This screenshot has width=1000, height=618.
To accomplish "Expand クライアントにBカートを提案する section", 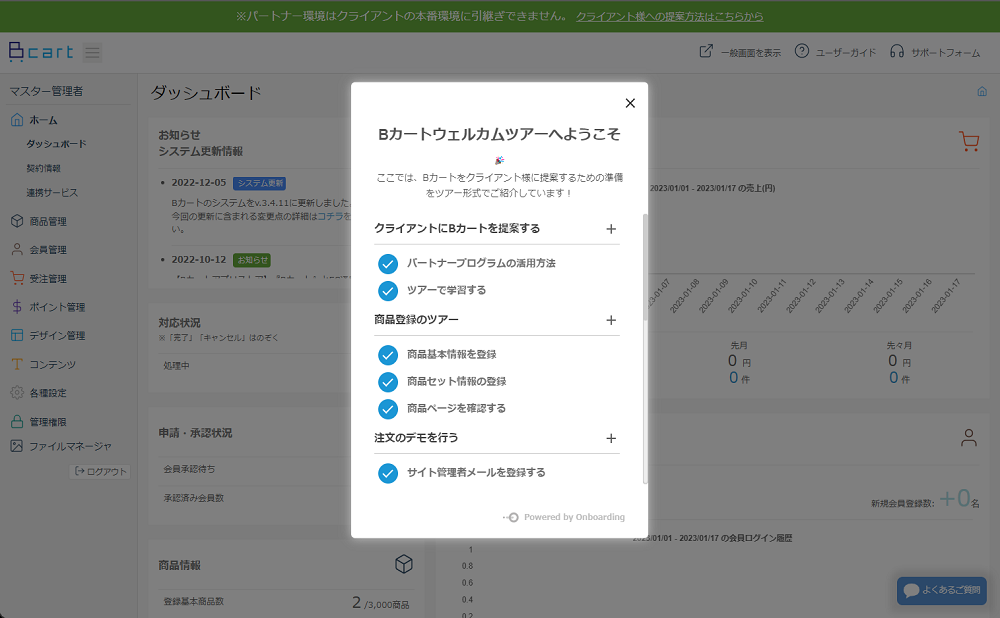I will tap(611, 229).
